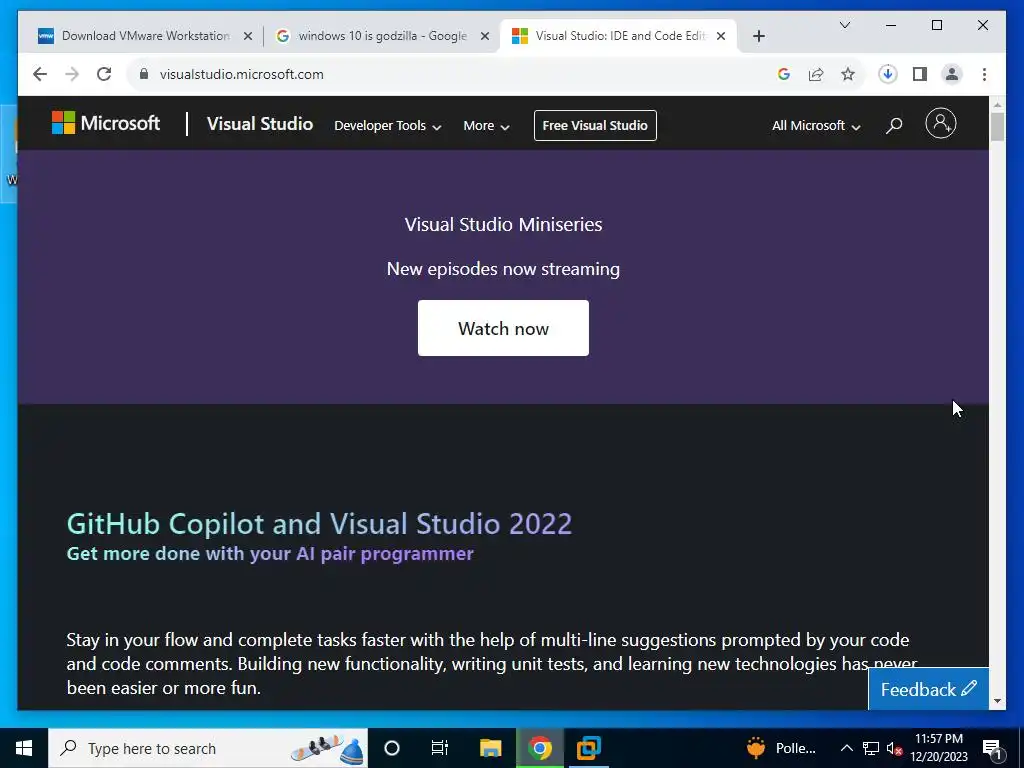
Task: Open the Pollen weather widget on the taskbar
Action: (782, 748)
